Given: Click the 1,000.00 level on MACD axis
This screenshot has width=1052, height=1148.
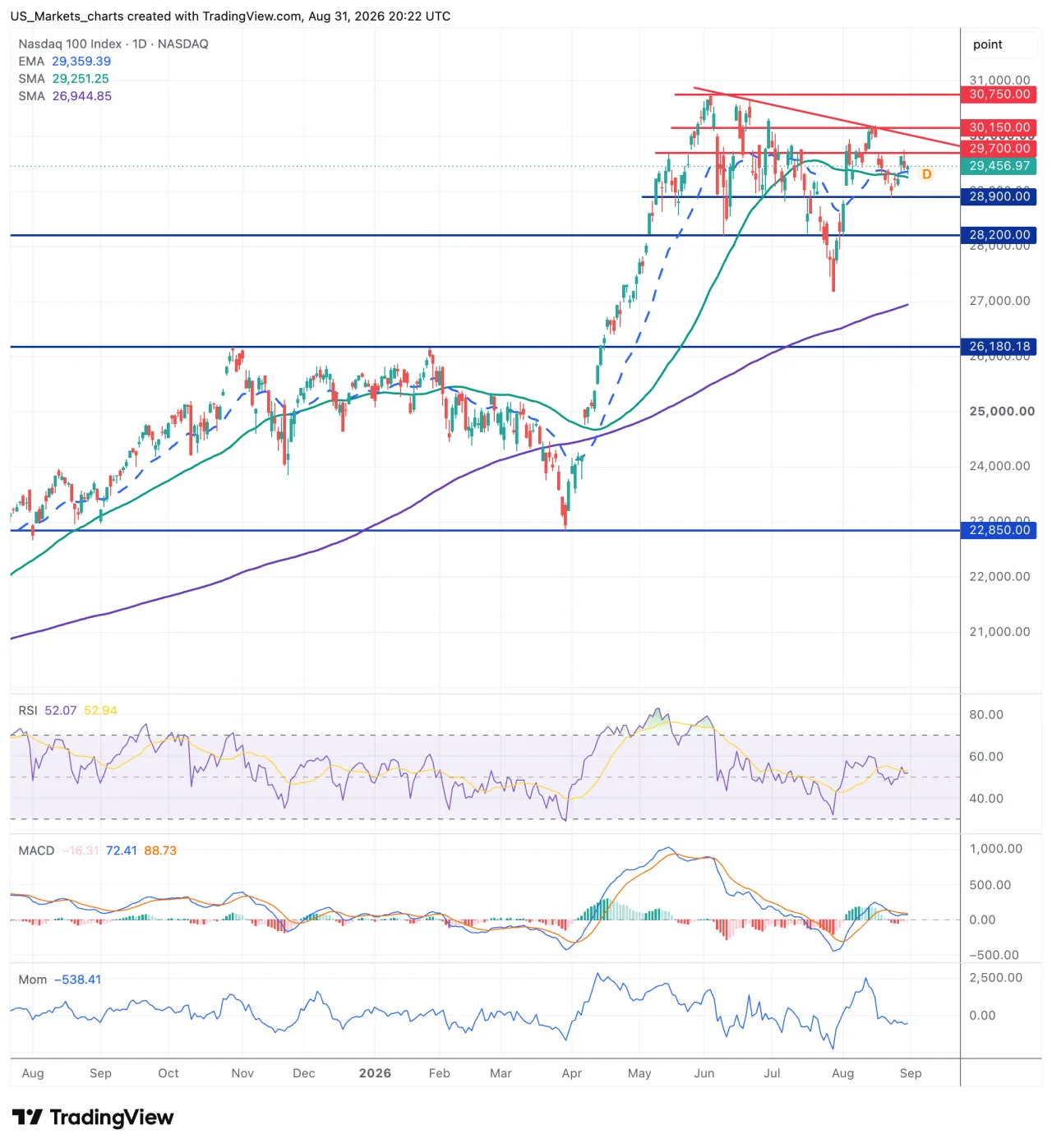Looking at the screenshot, I should coord(996,849).
